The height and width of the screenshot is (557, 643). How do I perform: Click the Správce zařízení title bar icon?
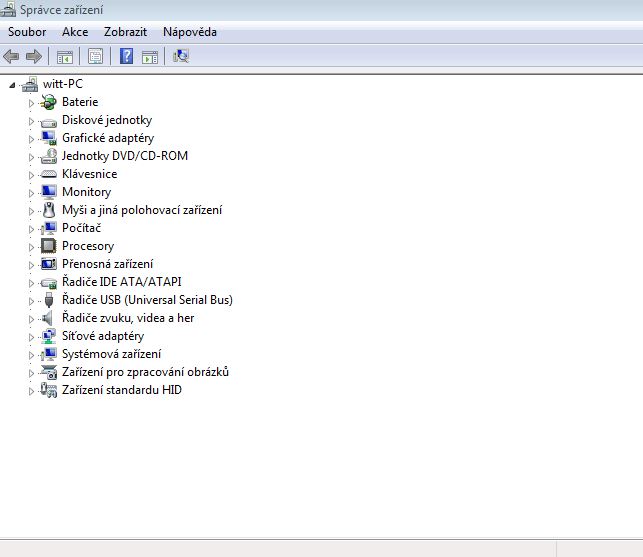coord(8,9)
